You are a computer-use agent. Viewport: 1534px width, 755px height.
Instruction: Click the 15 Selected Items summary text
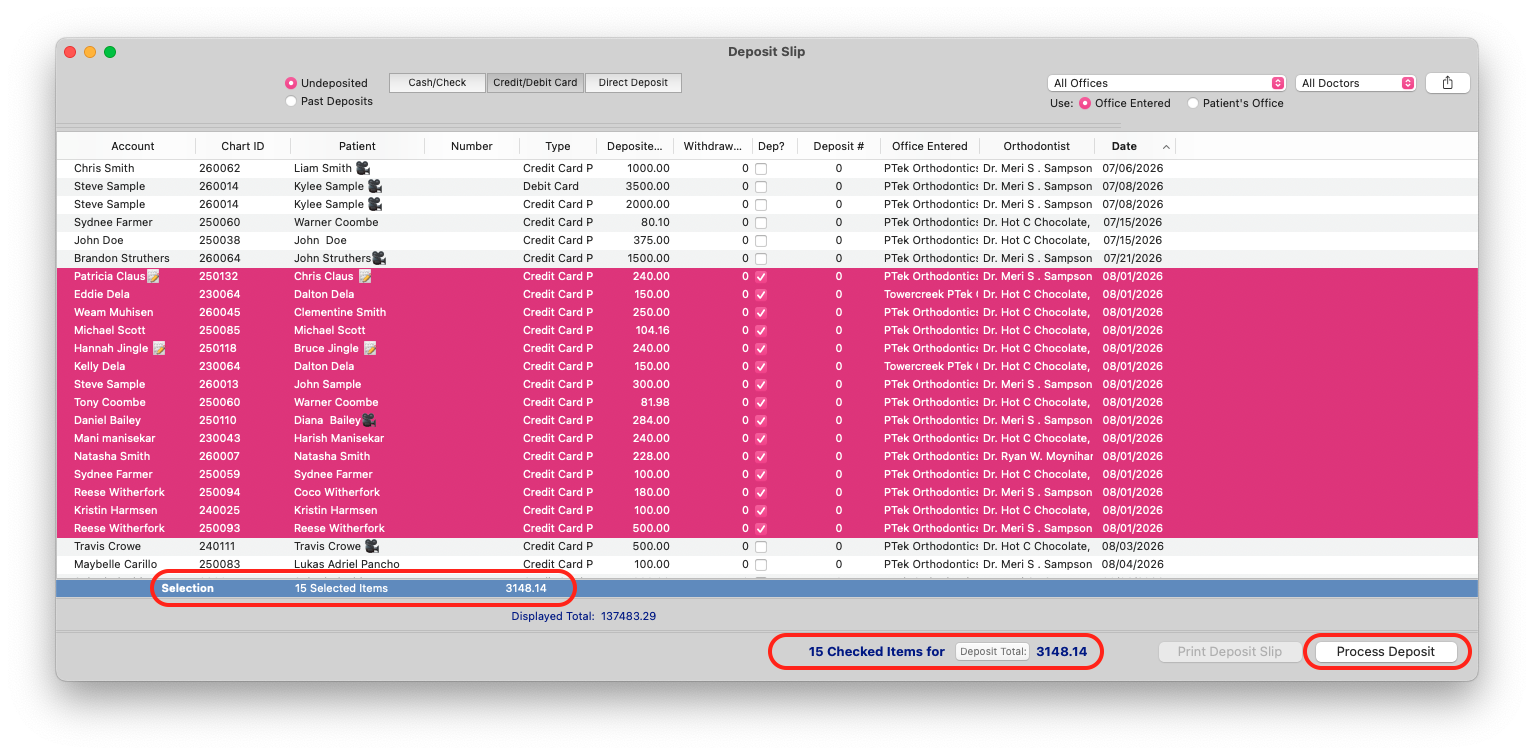(341, 588)
